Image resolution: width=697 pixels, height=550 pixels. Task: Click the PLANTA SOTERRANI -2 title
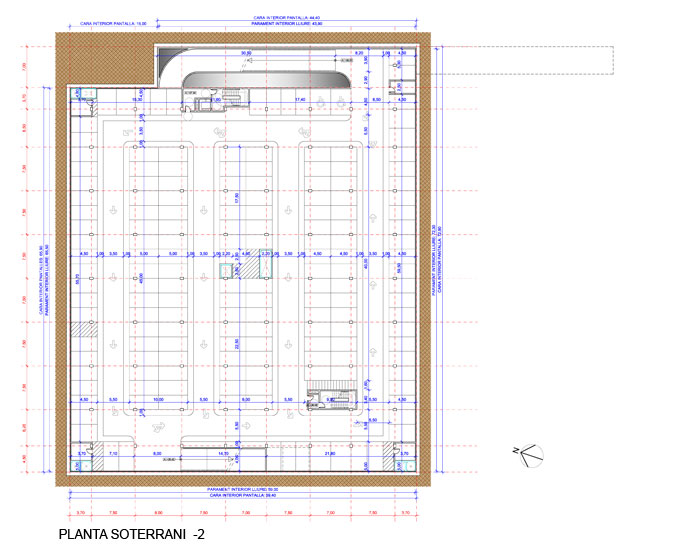coord(132,535)
